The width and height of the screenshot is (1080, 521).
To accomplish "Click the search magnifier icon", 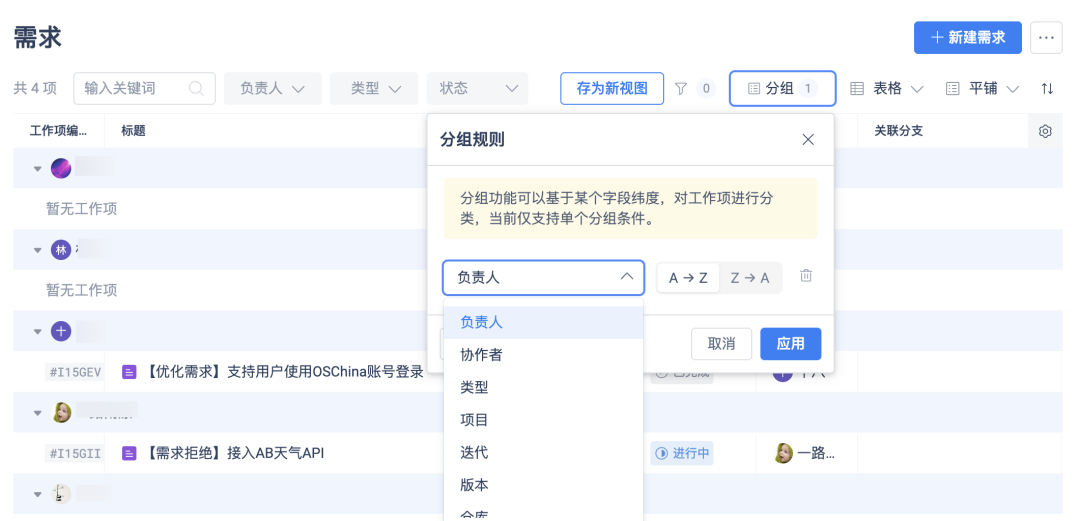I will [197, 88].
